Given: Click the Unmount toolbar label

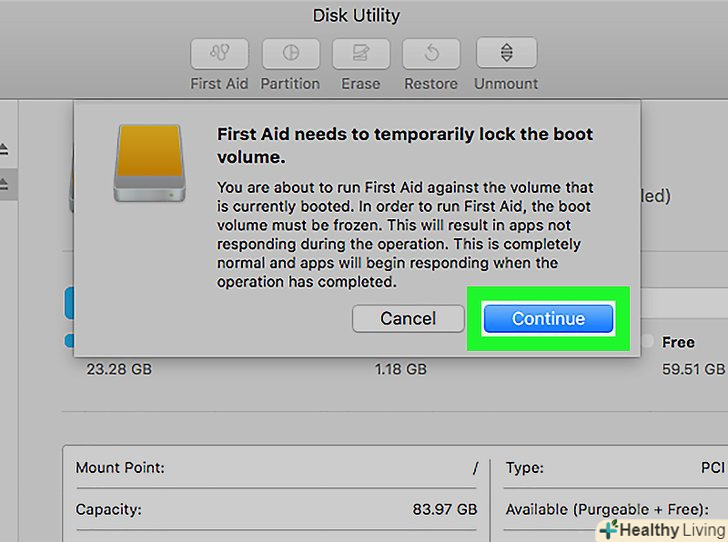Looking at the screenshot, I should pos(506,84).
